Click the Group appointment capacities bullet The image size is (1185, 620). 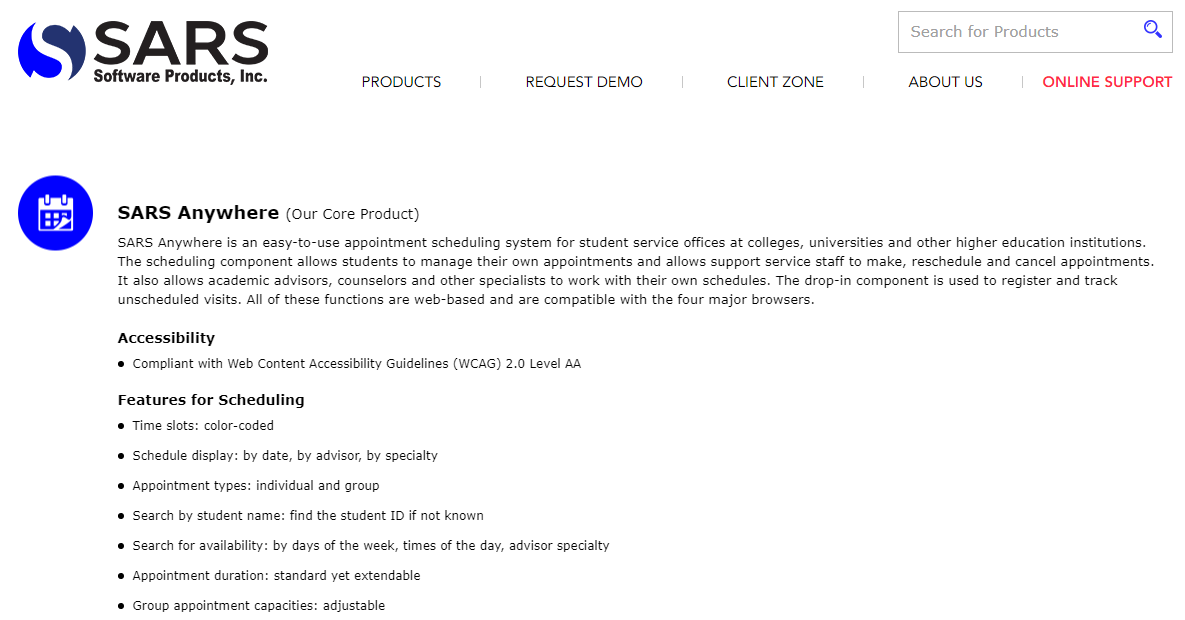pyautogui.click(x=258, y=606)
